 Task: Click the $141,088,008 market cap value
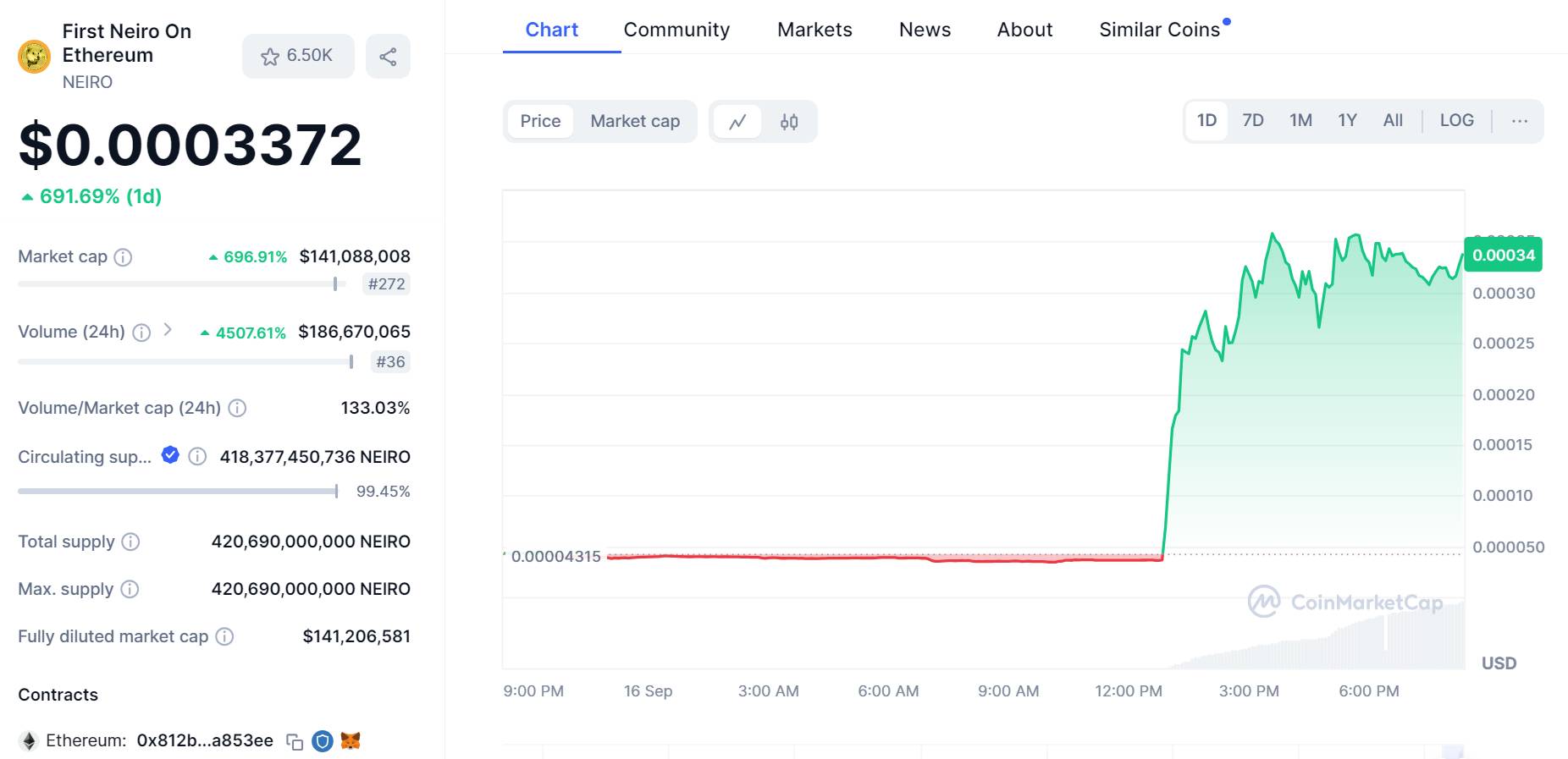pyautogui.click(x=355, y=256)
